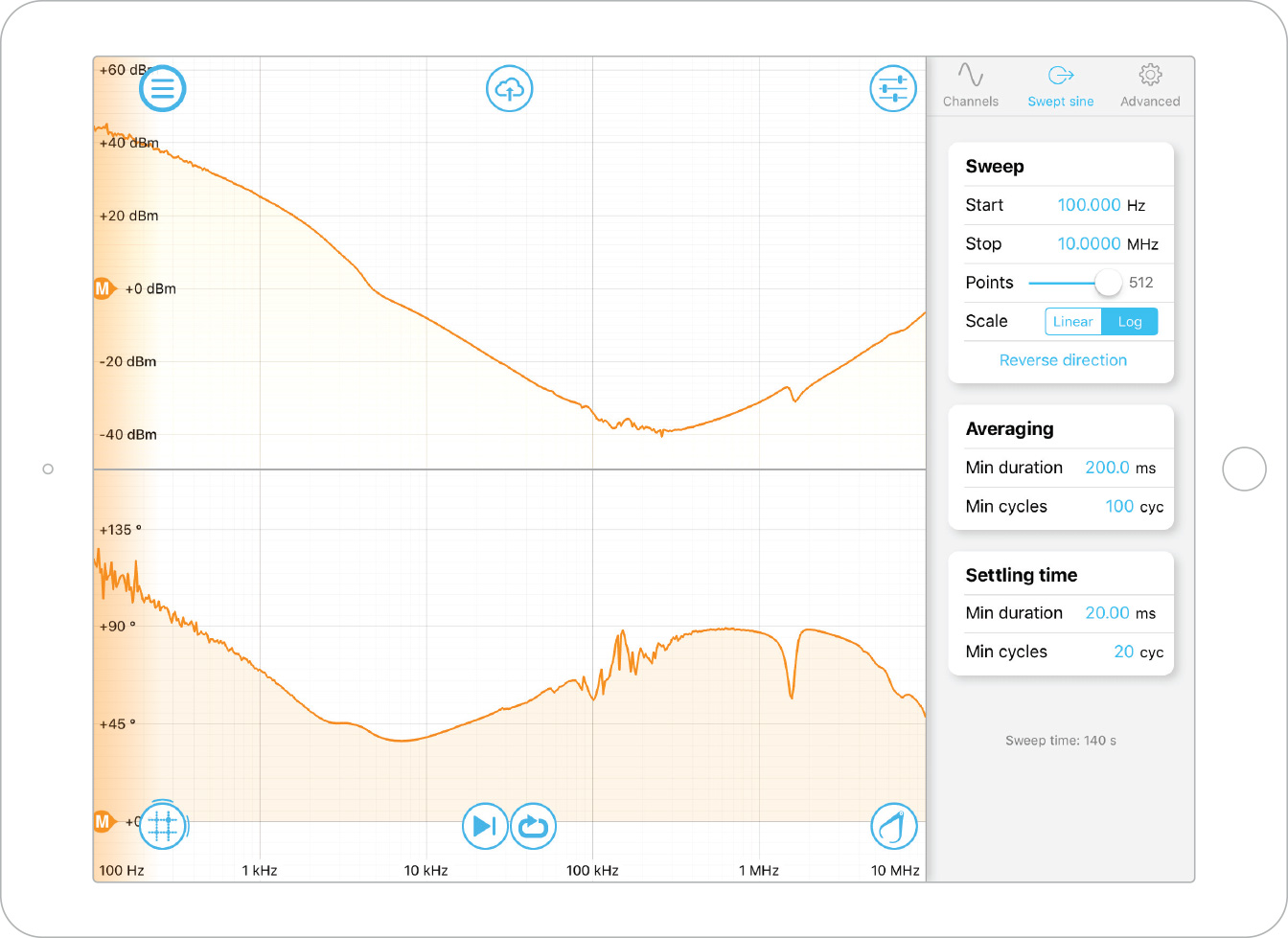Open the measurement caliper tool icon
The height and width of the screenshot is (938, 1288).
(x=893, y=826)
